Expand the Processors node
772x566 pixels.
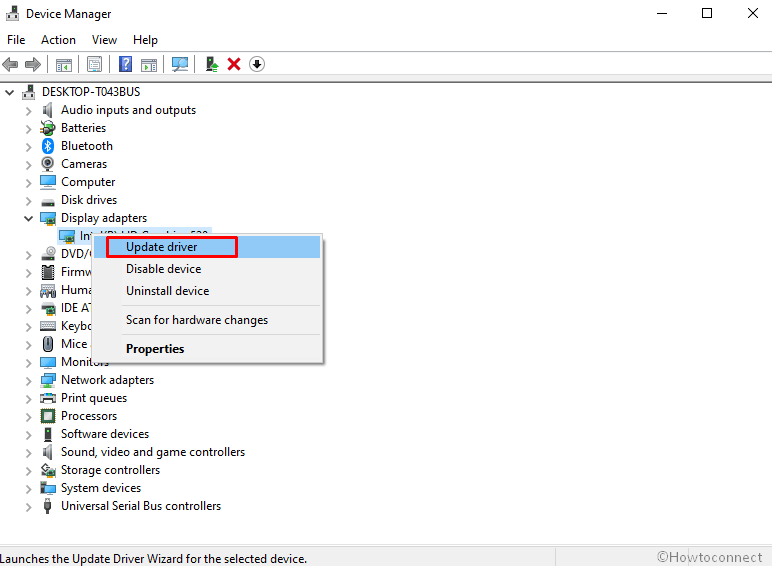tap(29, 417)
